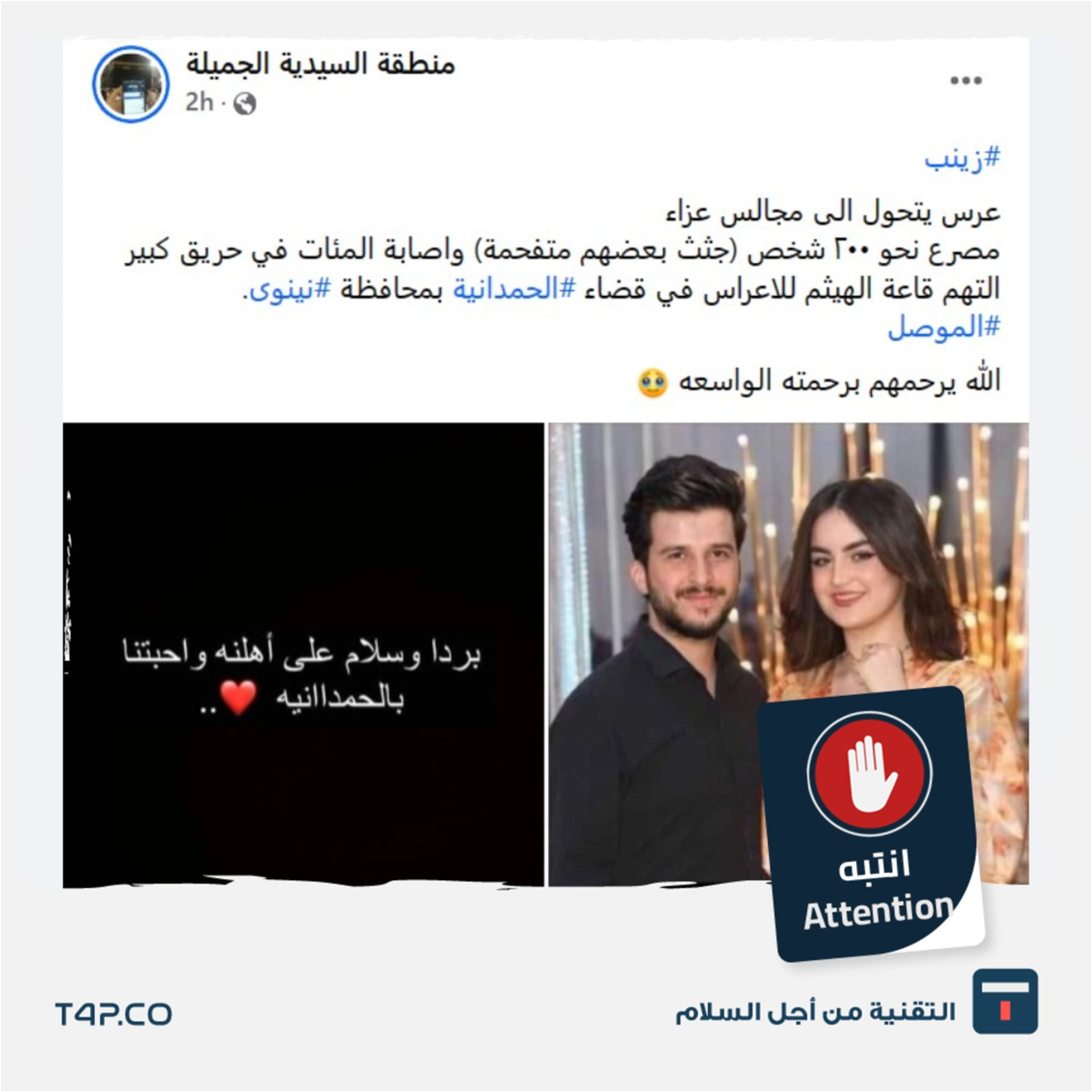Open the black image with white Arabic text

303,654
